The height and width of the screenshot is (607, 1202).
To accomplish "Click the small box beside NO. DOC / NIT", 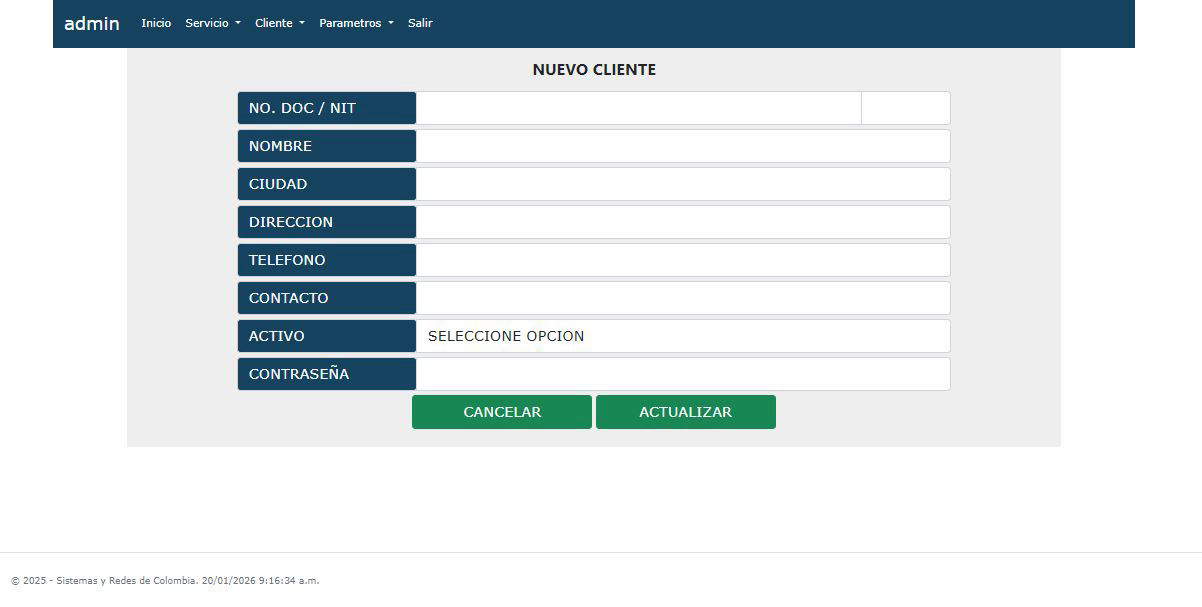I will point(904,107).
